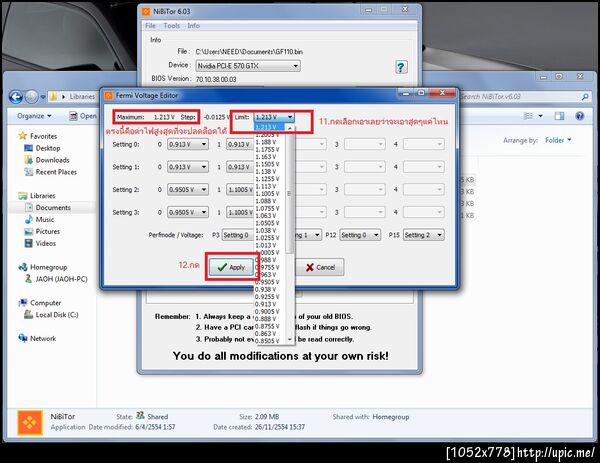The image size is (600, 463).
Task: Select highlighted 1.213 V list entry
Action: click(x=270, y=127)
